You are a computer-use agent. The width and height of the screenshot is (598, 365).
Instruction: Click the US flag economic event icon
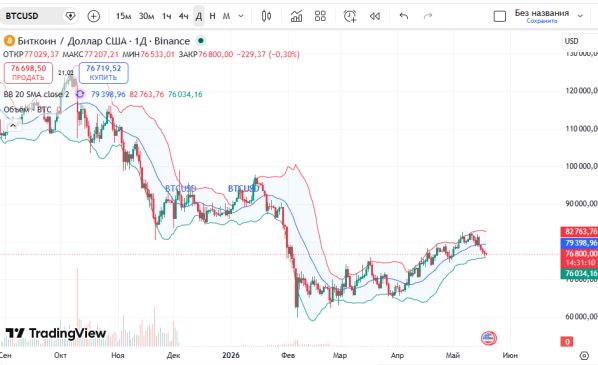[x=489, y=338]
